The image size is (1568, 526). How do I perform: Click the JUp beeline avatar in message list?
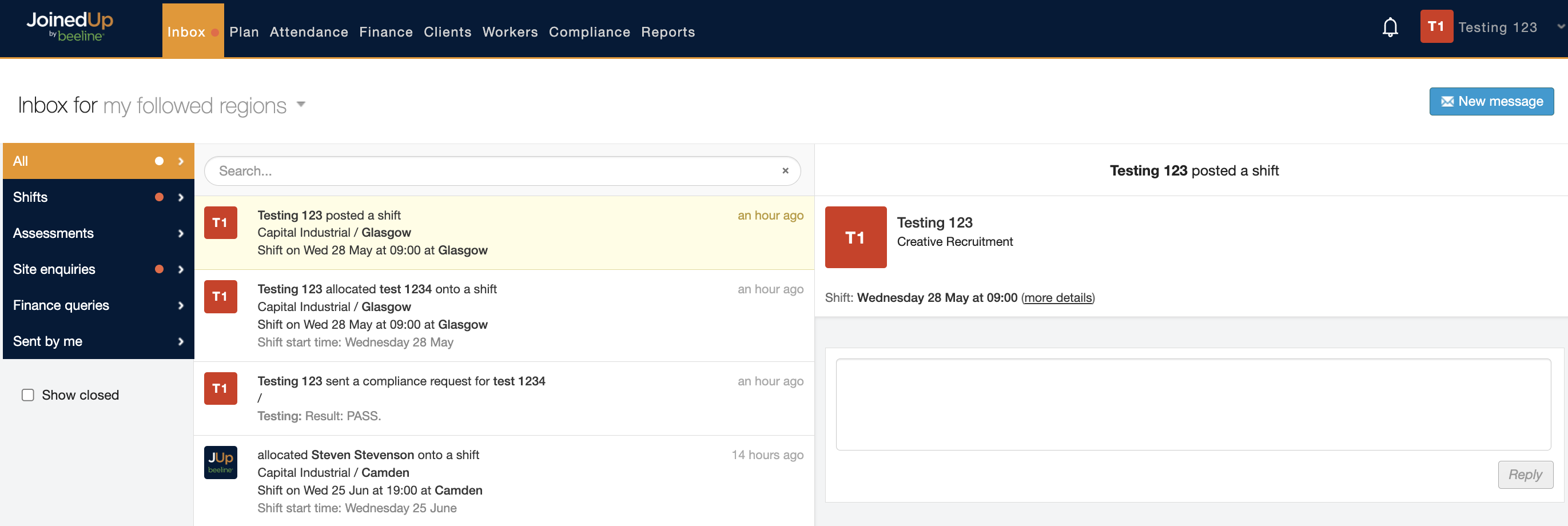point(220,462)
